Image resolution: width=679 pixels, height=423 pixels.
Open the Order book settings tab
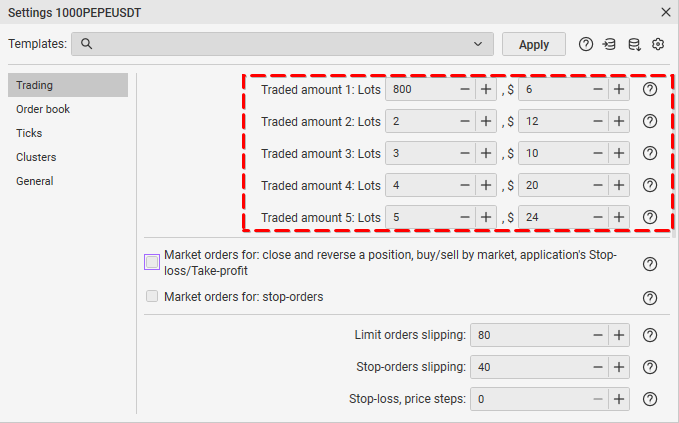68,109
